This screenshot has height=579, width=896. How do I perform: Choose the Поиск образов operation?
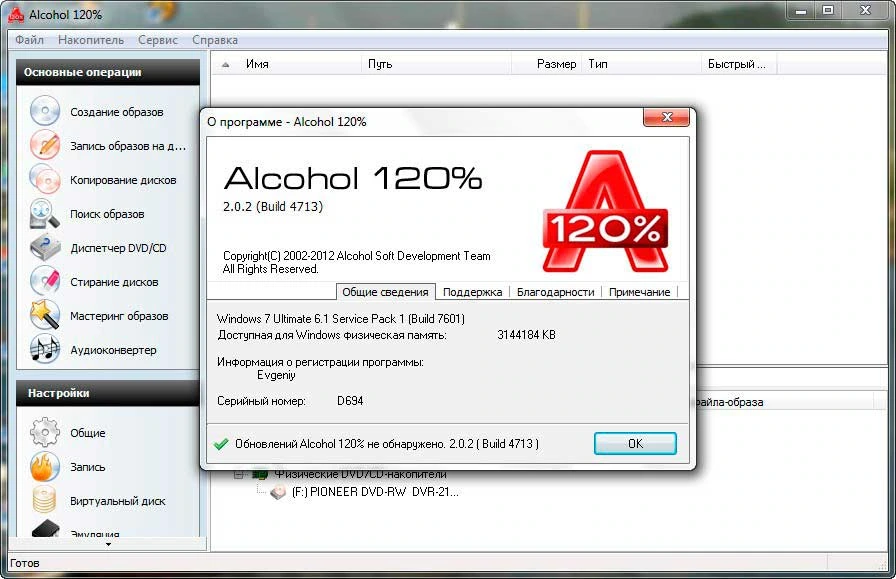pyautogui.click(x=107, y=214)
